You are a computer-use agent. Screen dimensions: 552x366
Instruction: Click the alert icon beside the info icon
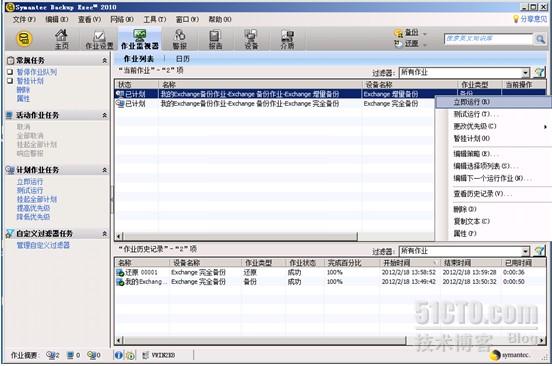click(x=130, y=355)
